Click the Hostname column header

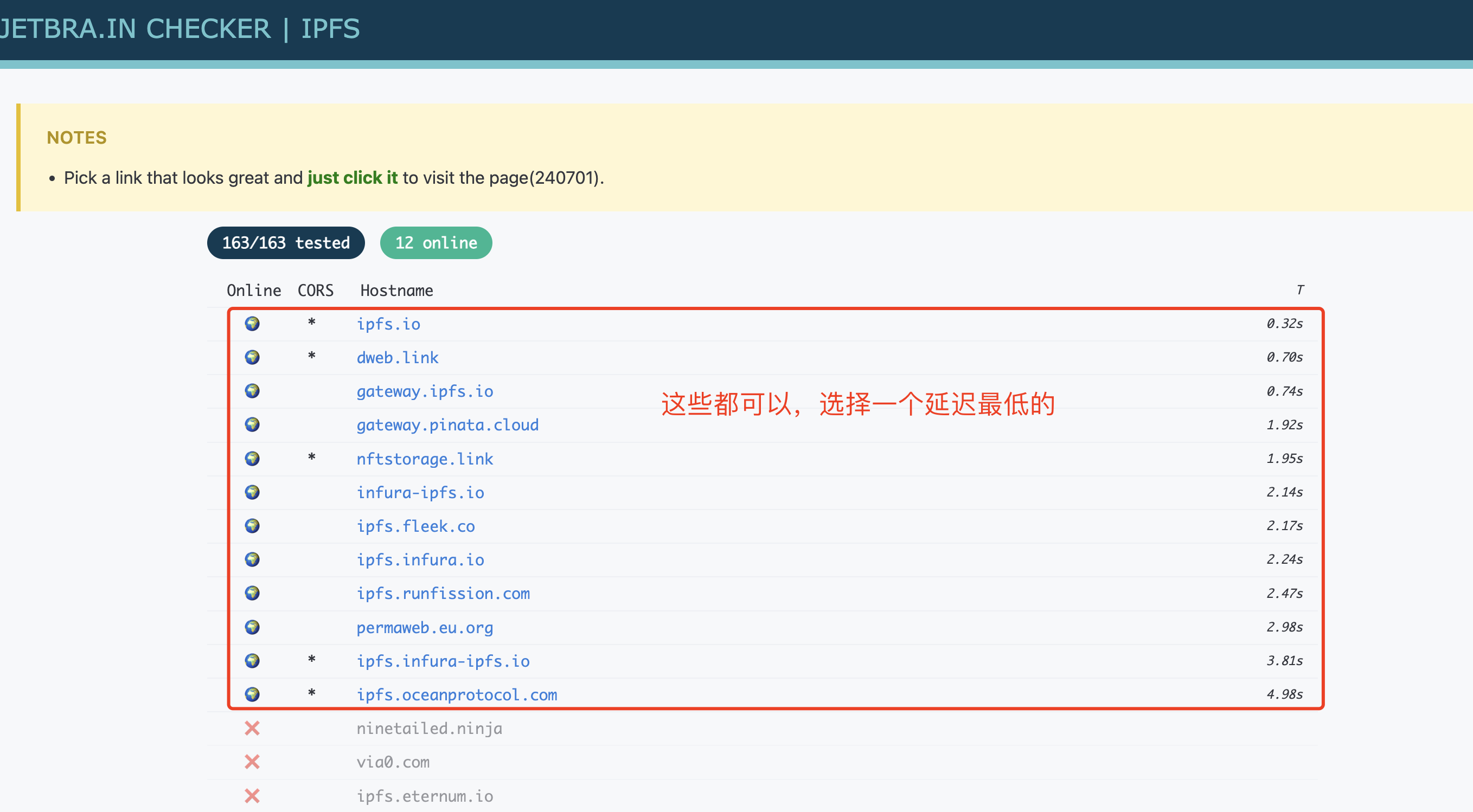(x=397, y=291)
